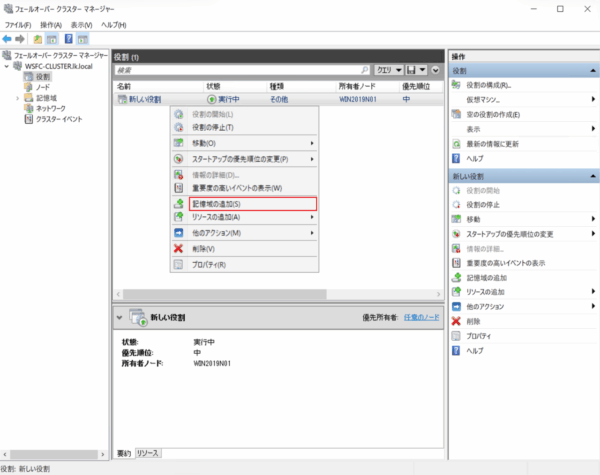The height and width of the screenshot is (475, 600).
Task: Click 記憶域の追加 in actions pane
Action: [x=486, y=277]
